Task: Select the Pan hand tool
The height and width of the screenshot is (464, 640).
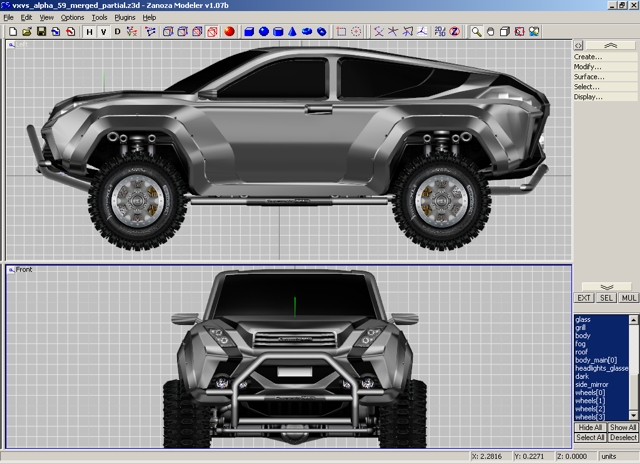Action: pyautogui.click(x=491, y=32)
